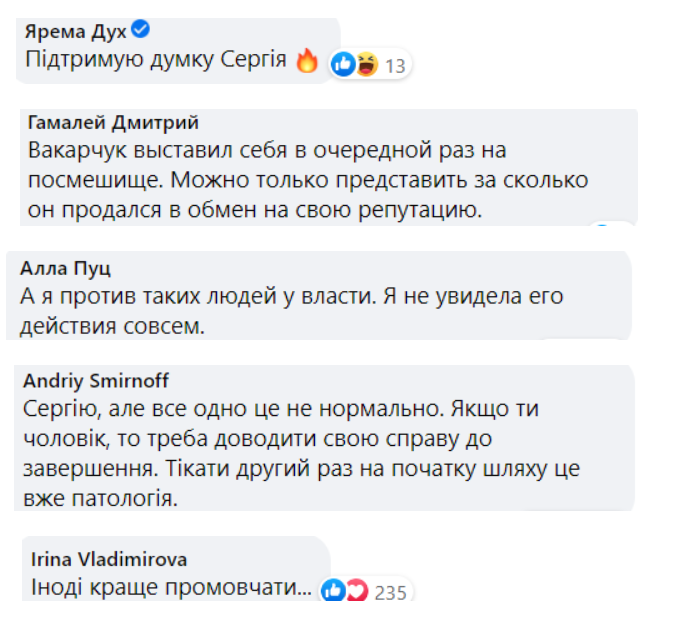Click the heart reaction on Irina Vladimirova's comment

coord(357,590)
